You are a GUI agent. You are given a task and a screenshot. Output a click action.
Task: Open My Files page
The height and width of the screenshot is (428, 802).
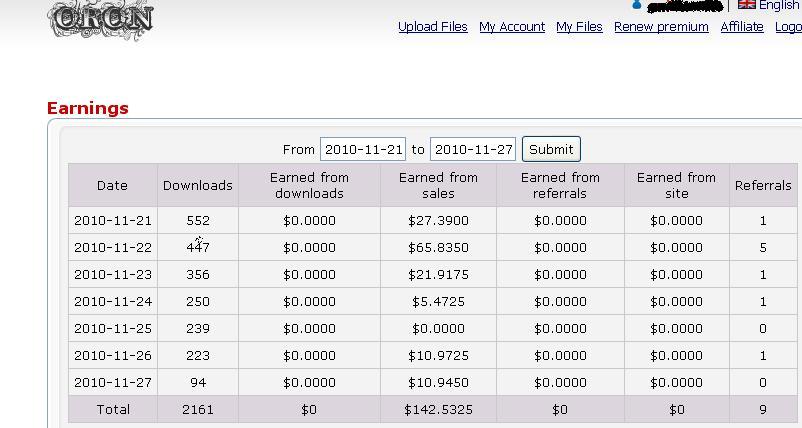[579, 27]
